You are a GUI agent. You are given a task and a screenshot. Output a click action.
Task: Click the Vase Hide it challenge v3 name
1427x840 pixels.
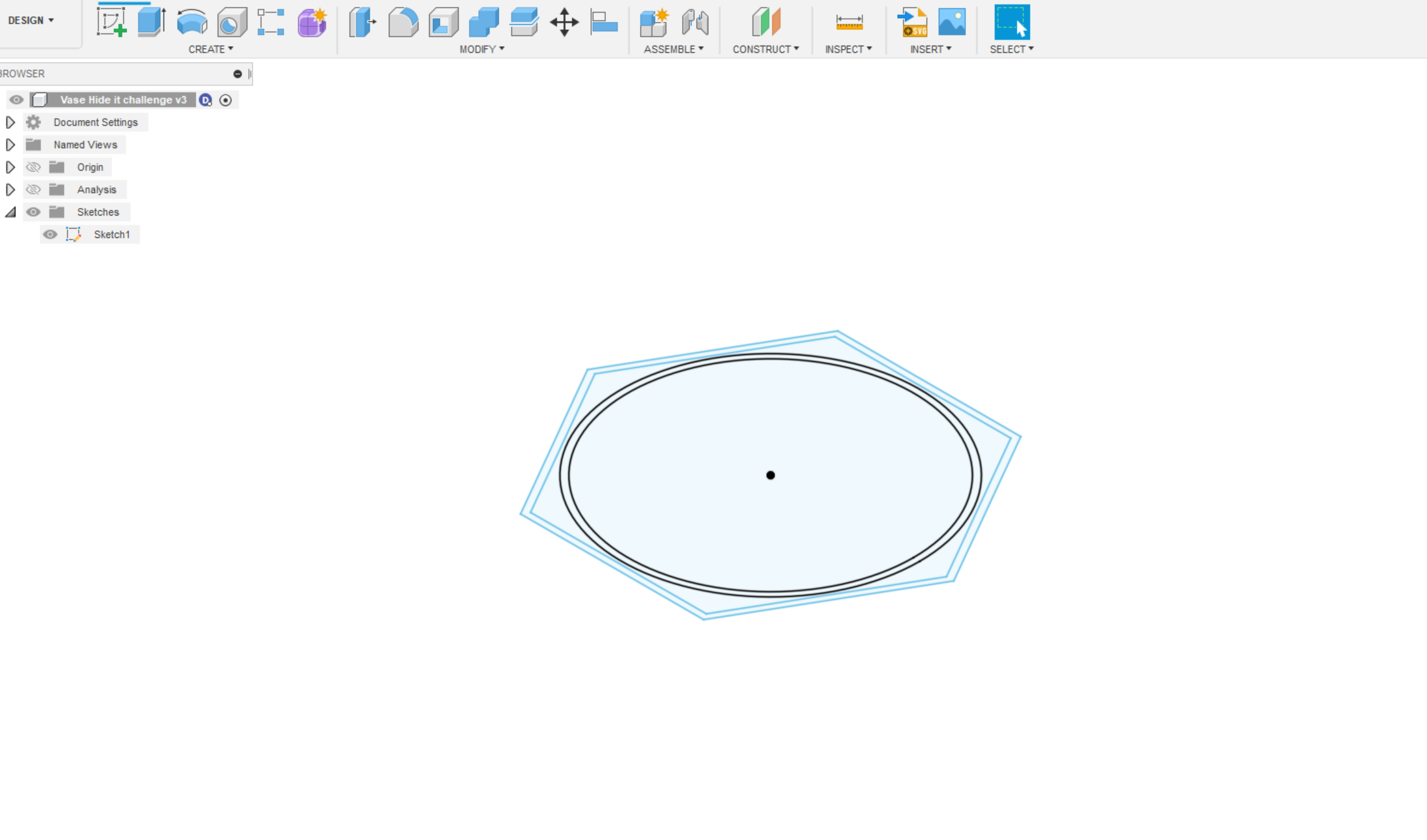coord(123,100)
